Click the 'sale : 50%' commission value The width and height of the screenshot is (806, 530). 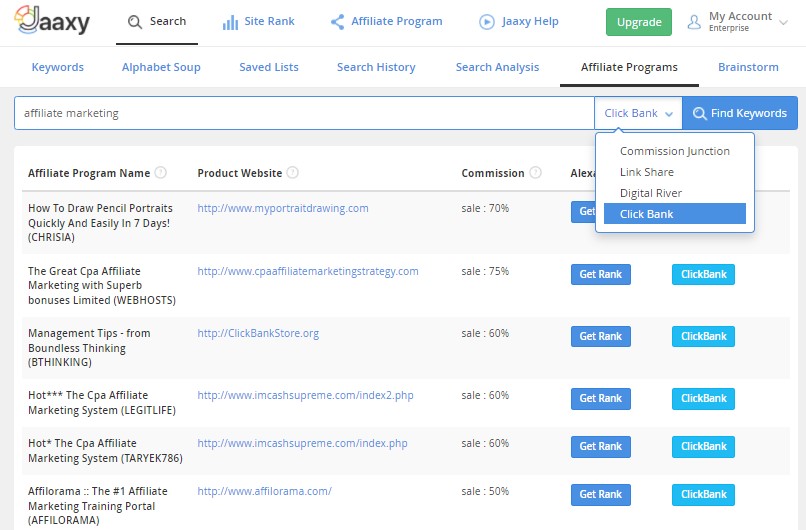point(485,491)
